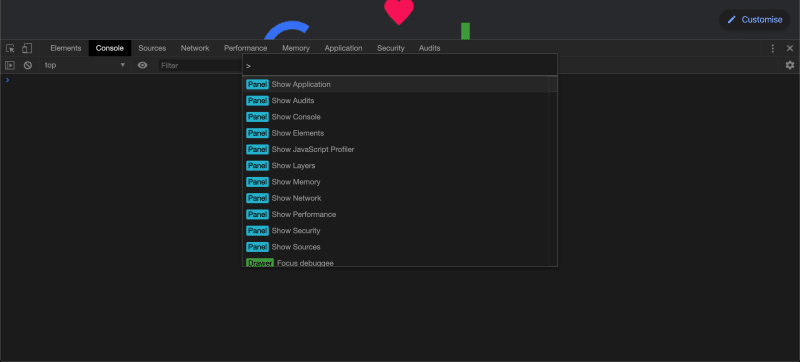Click the command menu scrollbar thumb
The height and width of the screenshot is (362, 800).
553,84
